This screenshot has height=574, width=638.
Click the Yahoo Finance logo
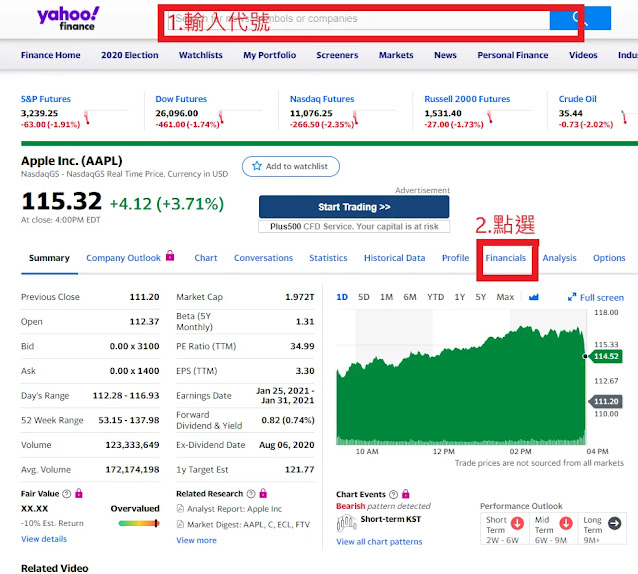pos(68,18)
